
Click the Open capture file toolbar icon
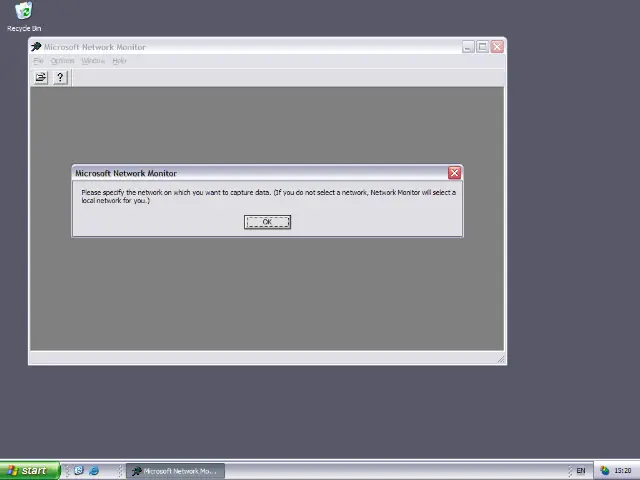40,77
